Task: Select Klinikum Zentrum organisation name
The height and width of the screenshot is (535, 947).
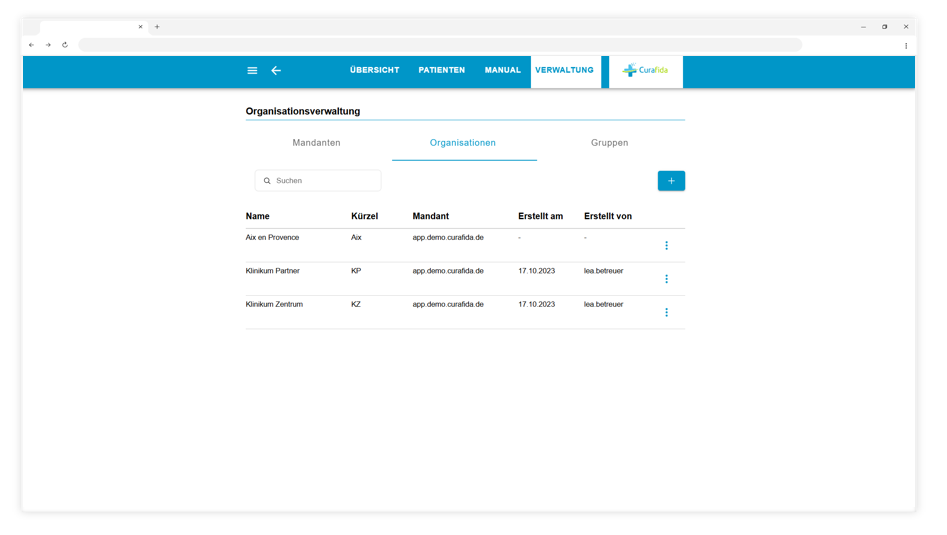Action: [274, 304]
